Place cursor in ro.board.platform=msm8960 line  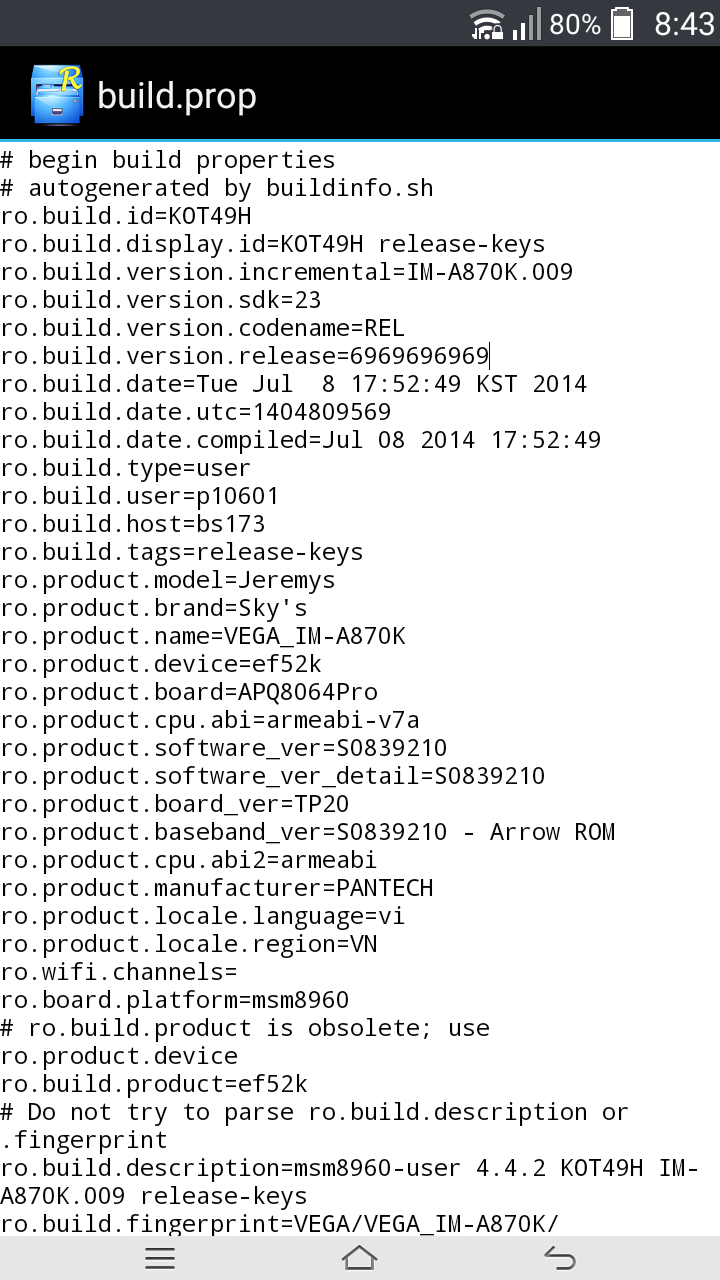pyautogui.click(x=175, y=1000)
